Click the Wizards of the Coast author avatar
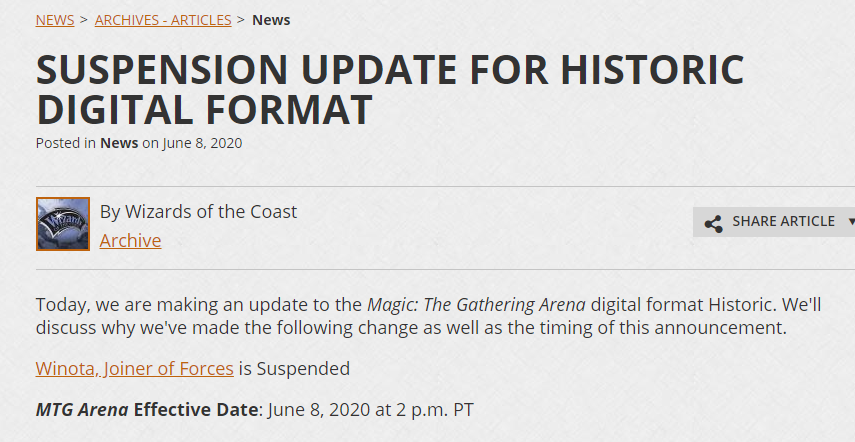 tap(63, 224)
